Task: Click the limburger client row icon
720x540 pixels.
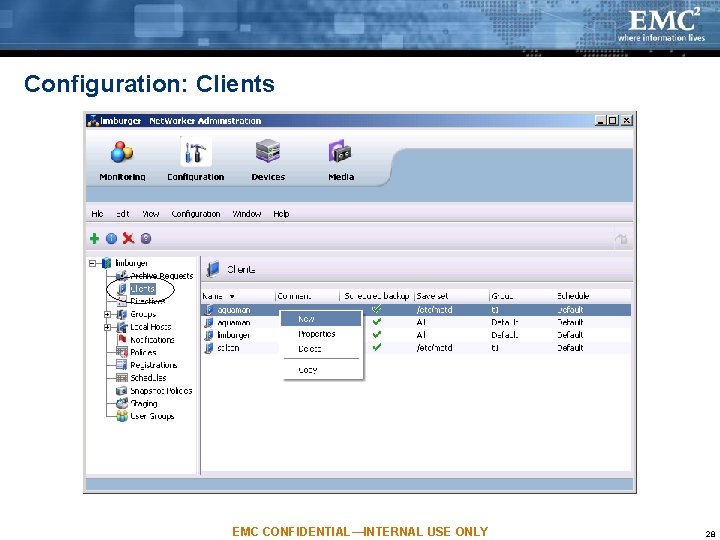Action: point(209,335)
